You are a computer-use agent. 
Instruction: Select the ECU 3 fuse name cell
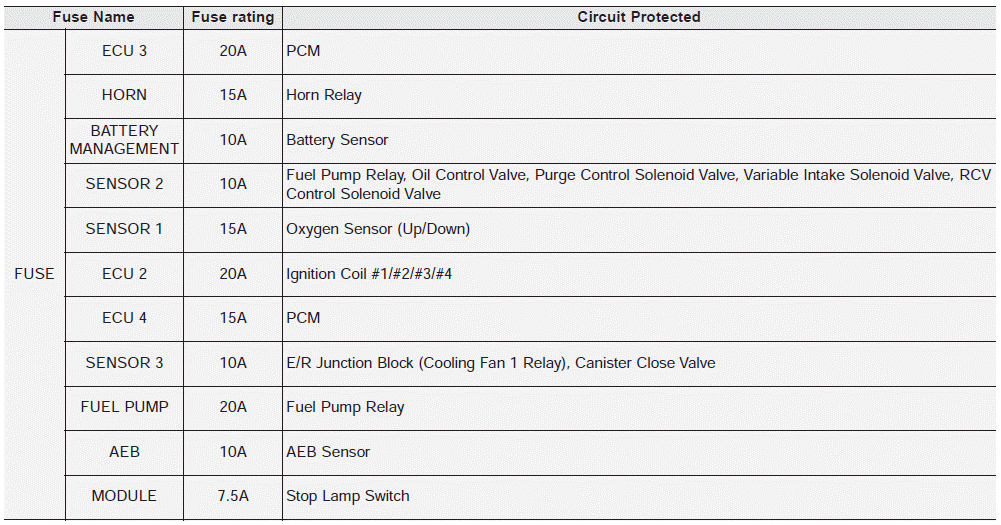coord(124,51)
